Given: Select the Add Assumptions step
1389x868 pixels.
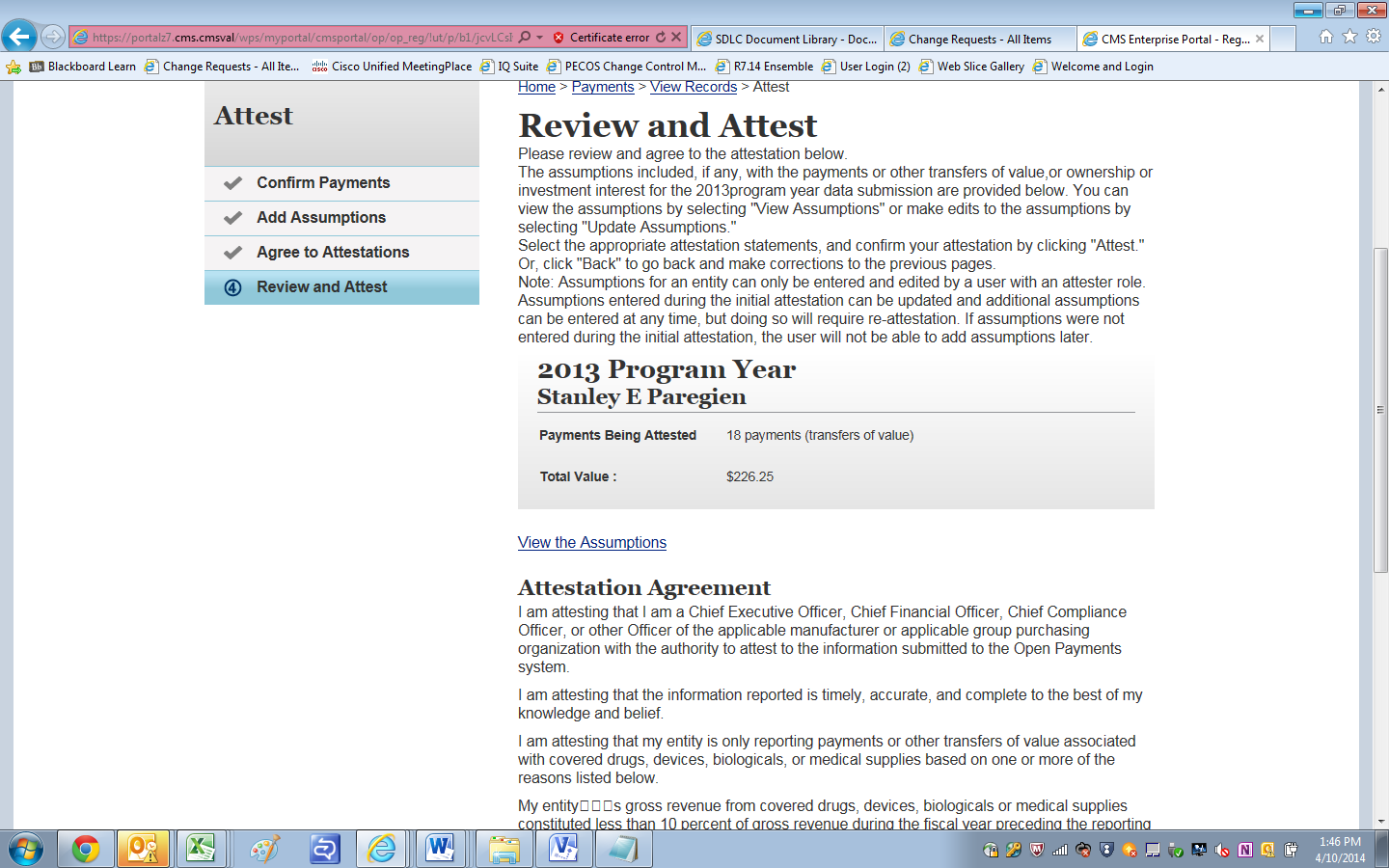Looking at the screenshot, I should [341, 218].
